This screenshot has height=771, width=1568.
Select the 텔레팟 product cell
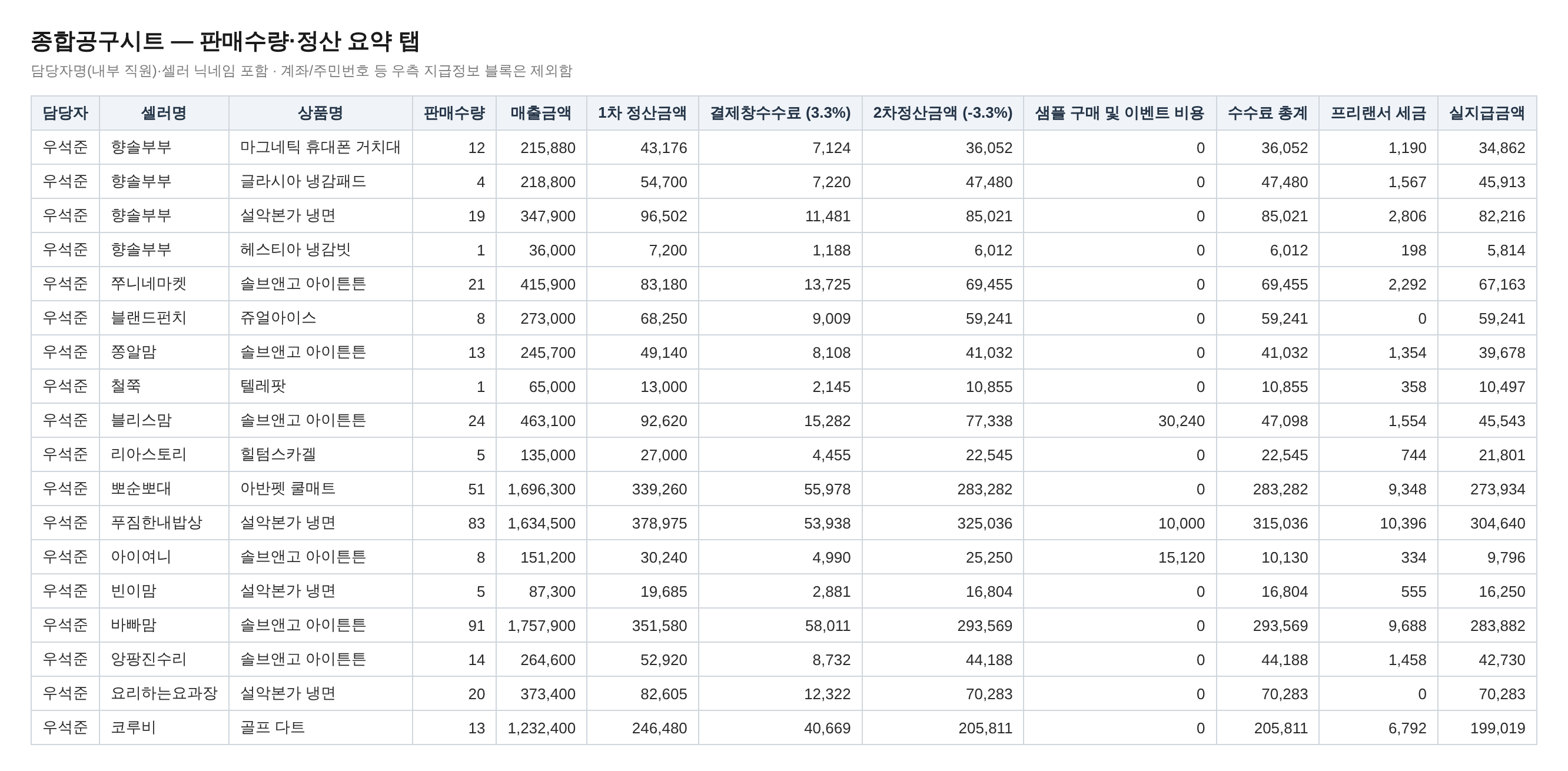(321, 386)
